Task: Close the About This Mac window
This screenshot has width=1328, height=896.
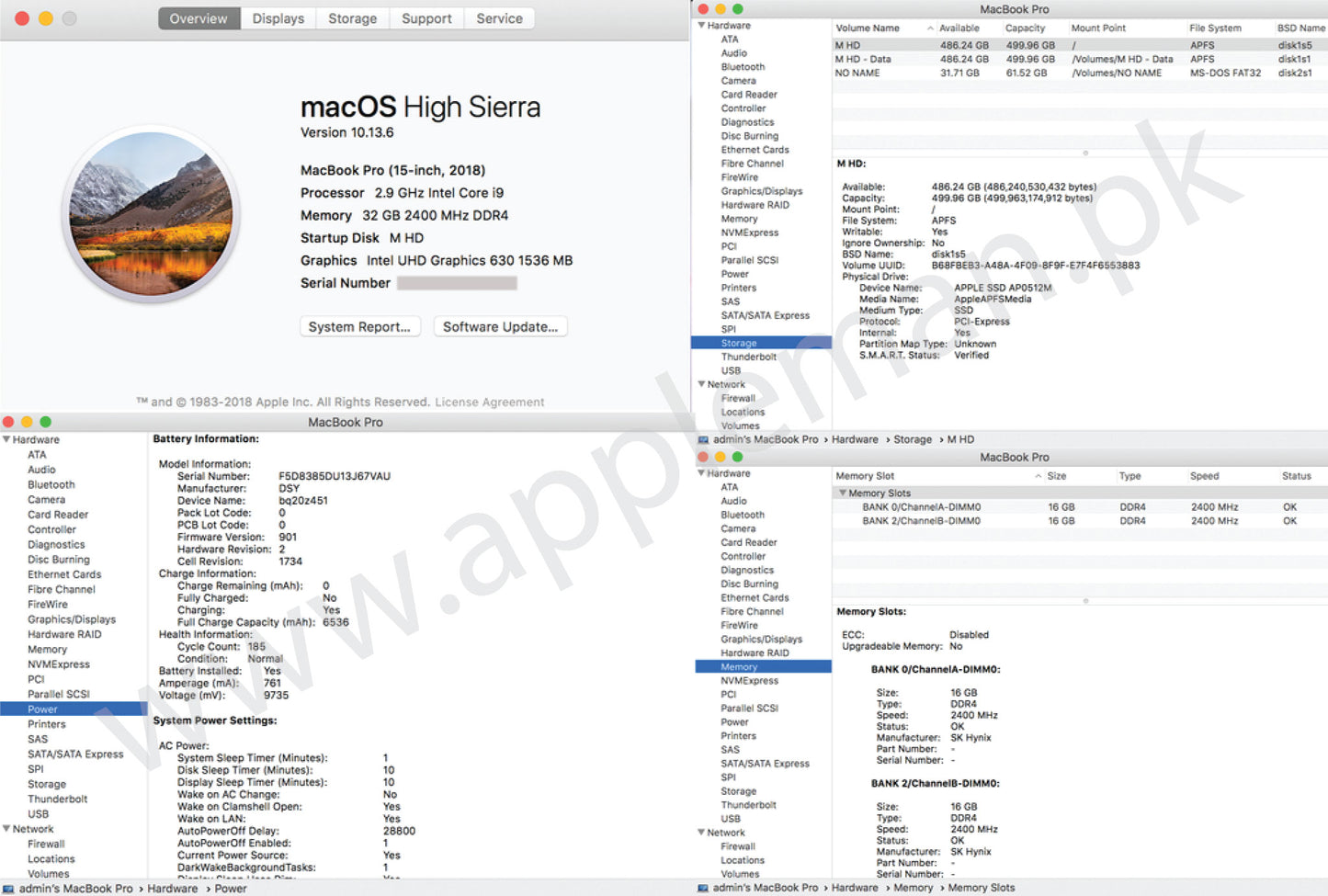Action: pos(22,18)
